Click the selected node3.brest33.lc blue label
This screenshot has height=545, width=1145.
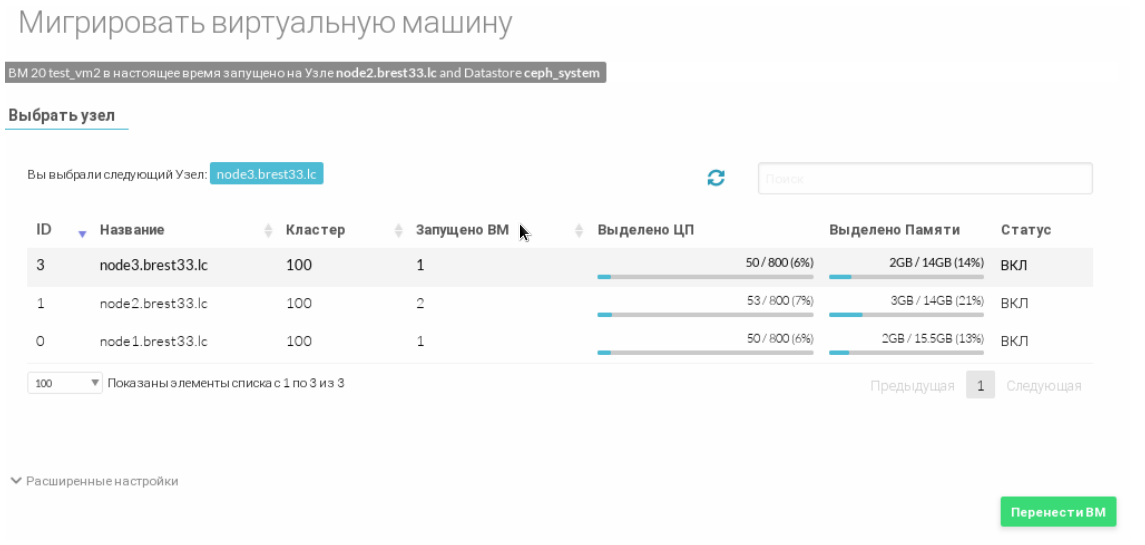pyautogui.click(x=266, y=174)
